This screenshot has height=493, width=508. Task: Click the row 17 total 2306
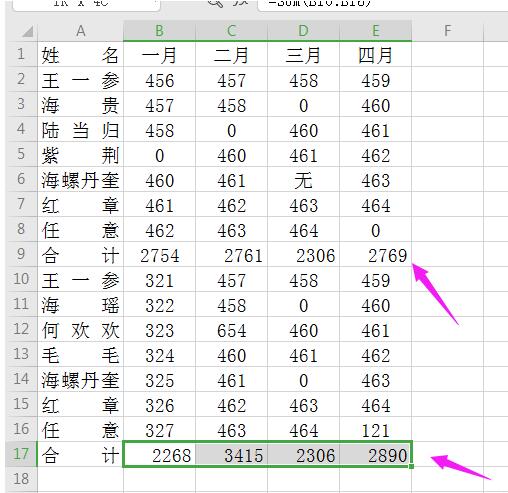(303, 454)
